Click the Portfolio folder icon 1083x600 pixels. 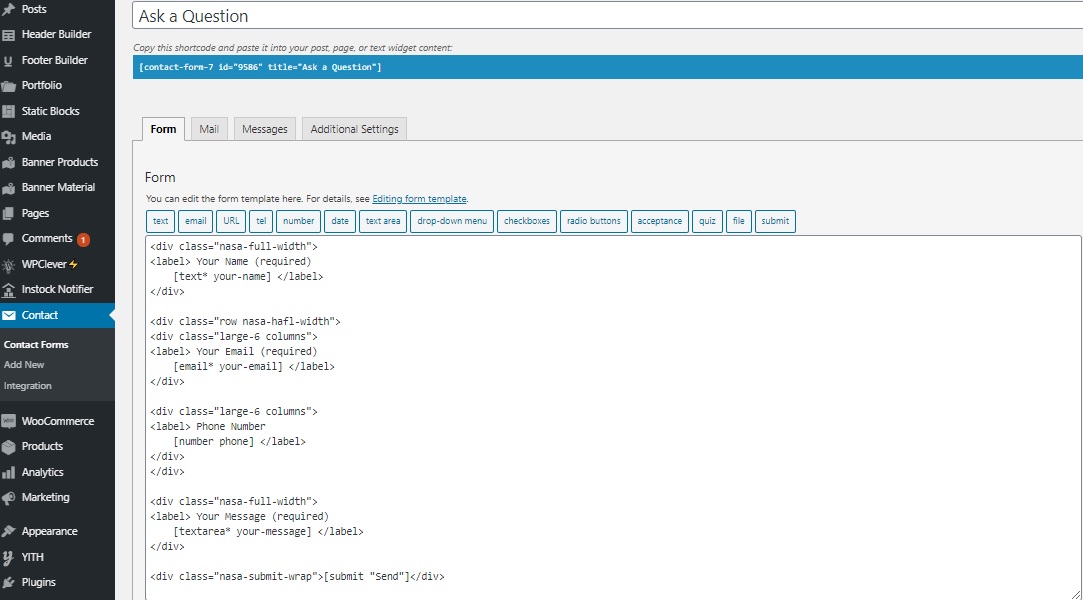[x=8, y=86]
